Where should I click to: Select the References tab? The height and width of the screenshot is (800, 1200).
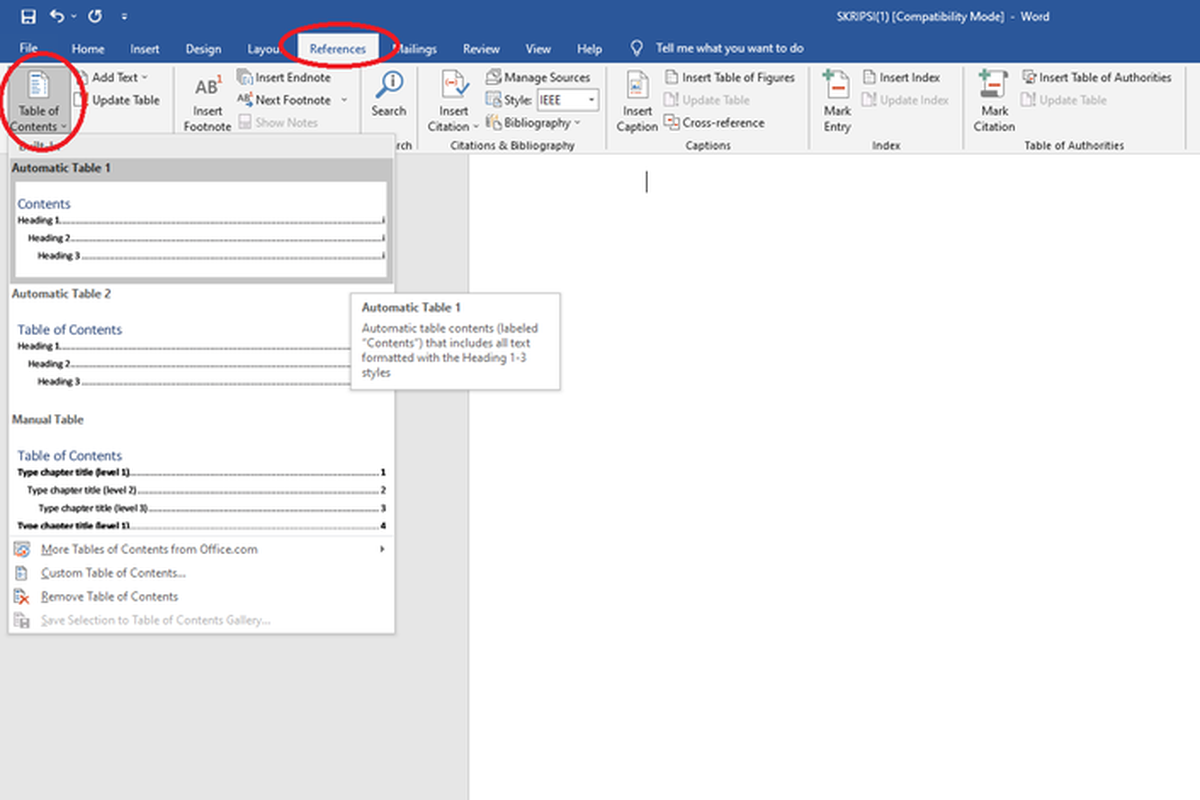point(338,49)
